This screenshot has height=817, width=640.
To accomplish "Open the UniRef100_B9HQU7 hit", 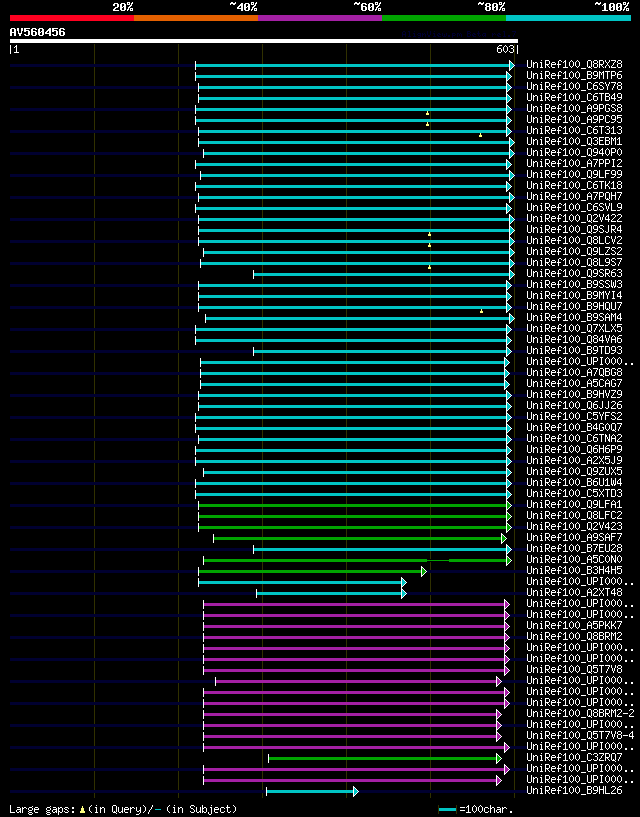I will [574, 306].
